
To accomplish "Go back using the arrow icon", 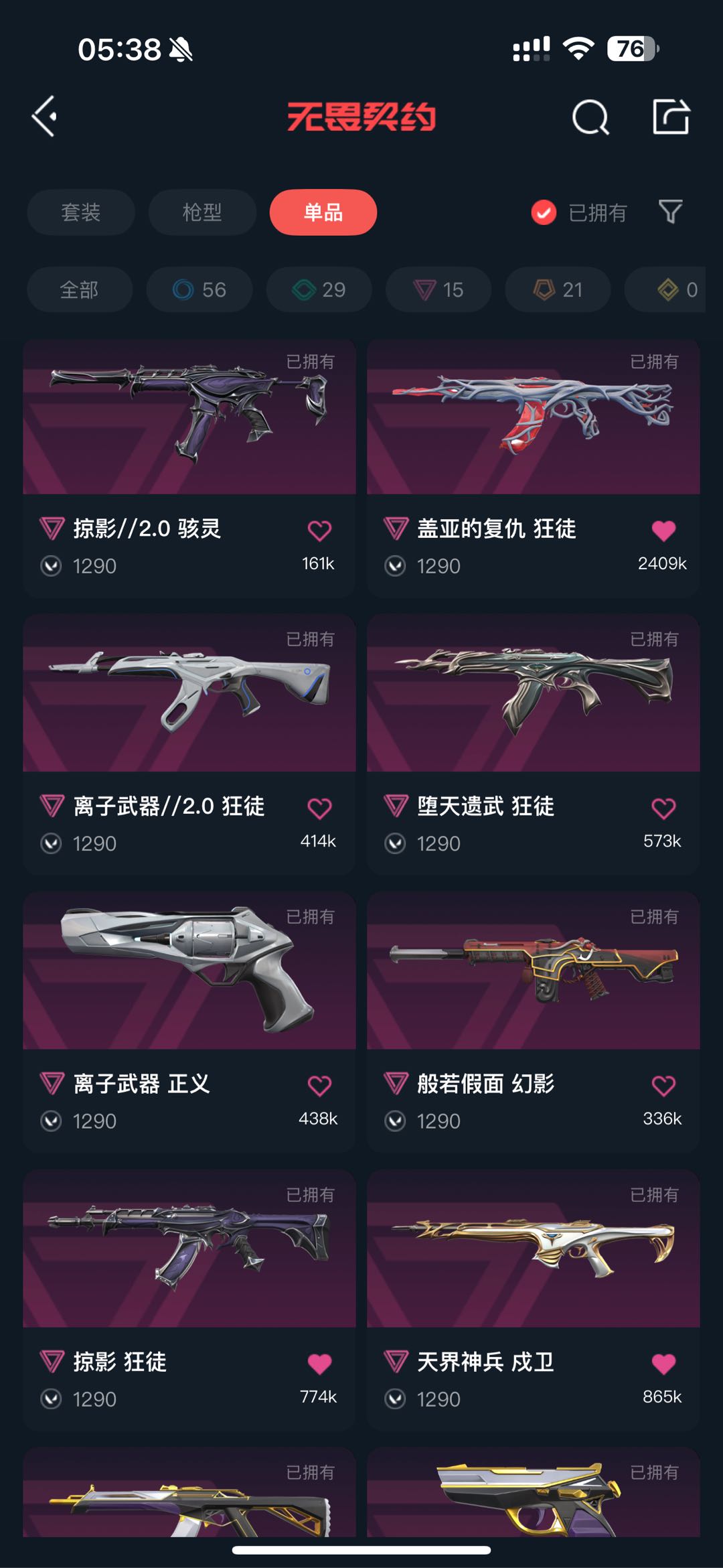I will 44,117.
